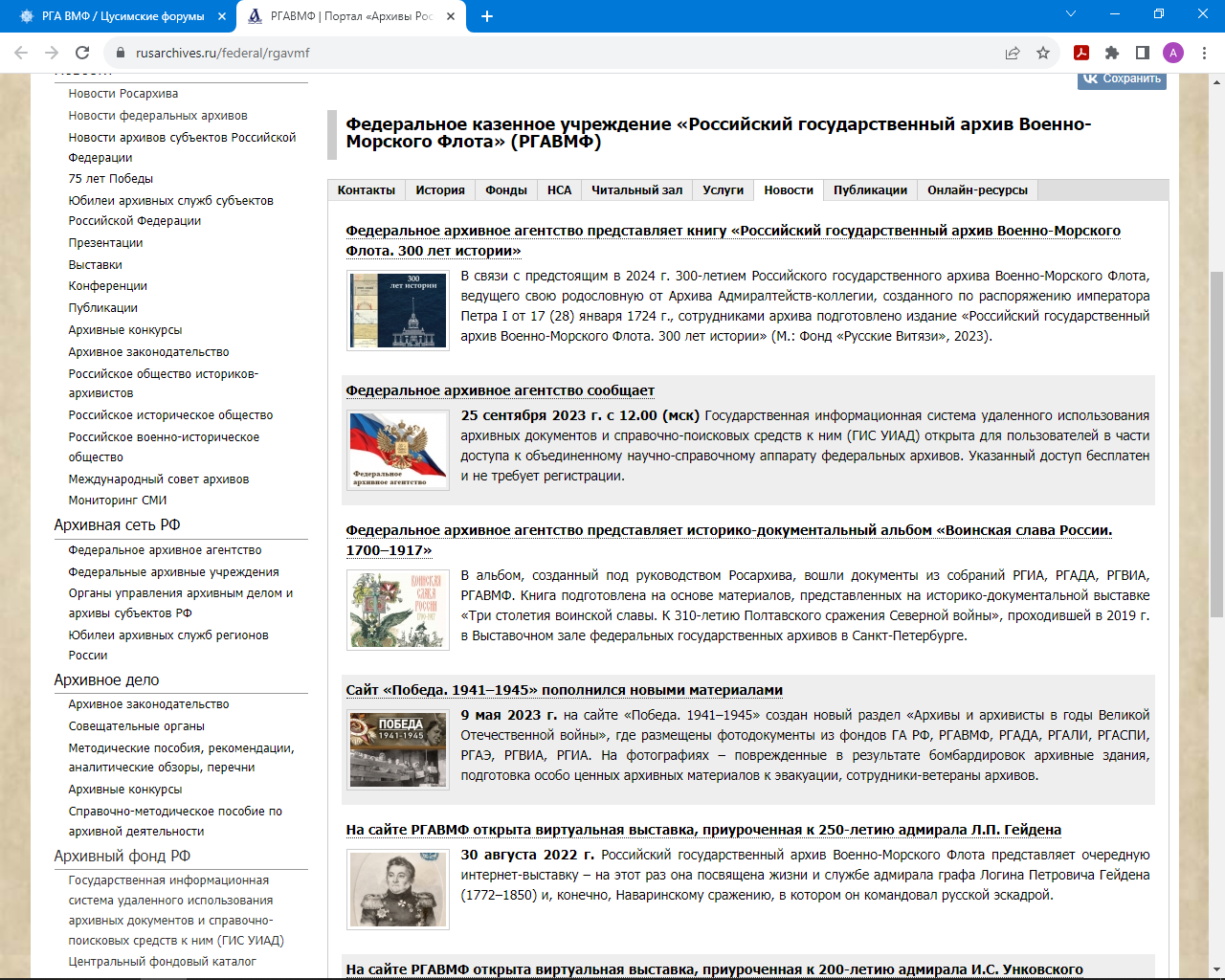Open sidebar Публикации link under news

point(103,308)
